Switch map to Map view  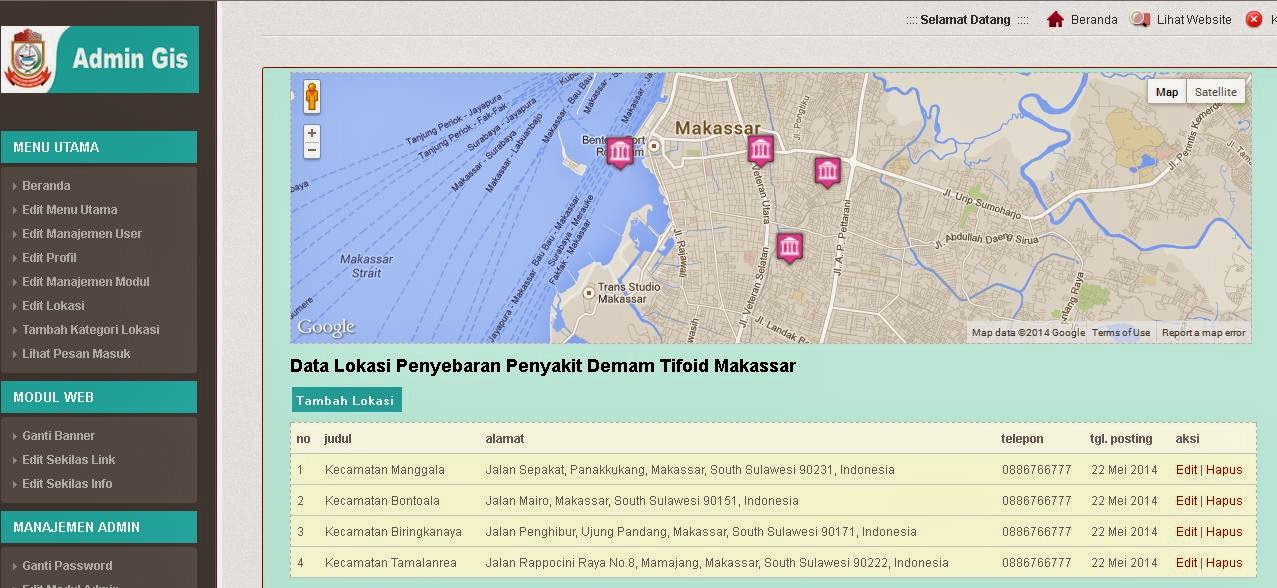[1167, 92]
